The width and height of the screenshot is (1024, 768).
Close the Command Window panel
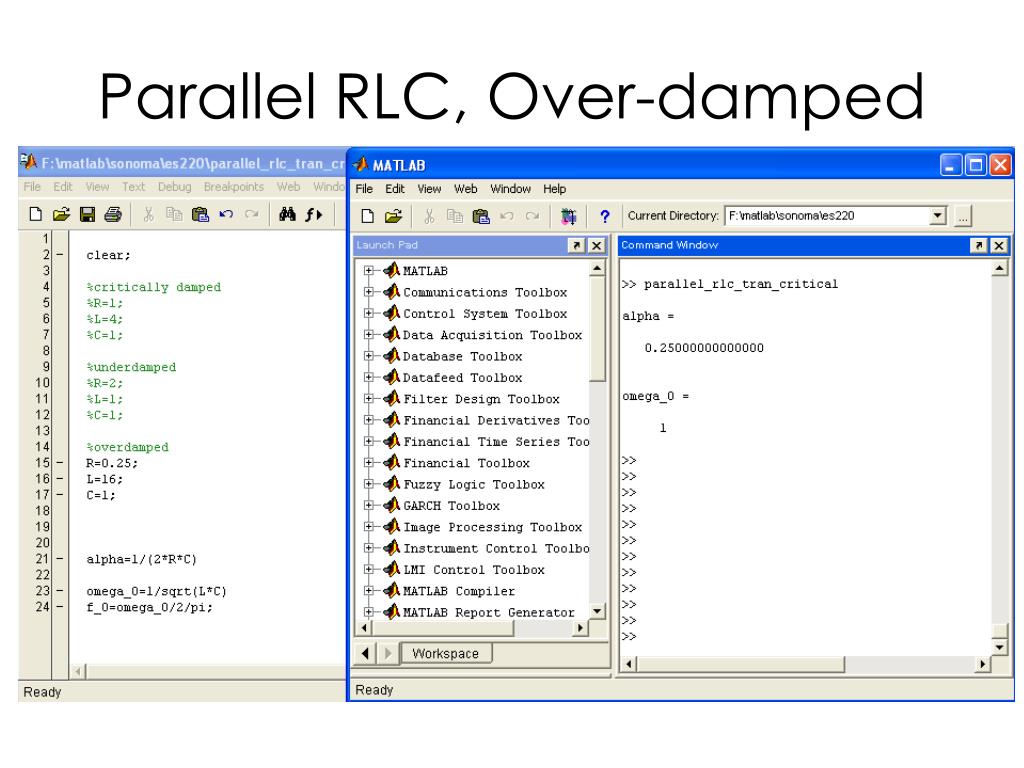click(x=999, y=246)
